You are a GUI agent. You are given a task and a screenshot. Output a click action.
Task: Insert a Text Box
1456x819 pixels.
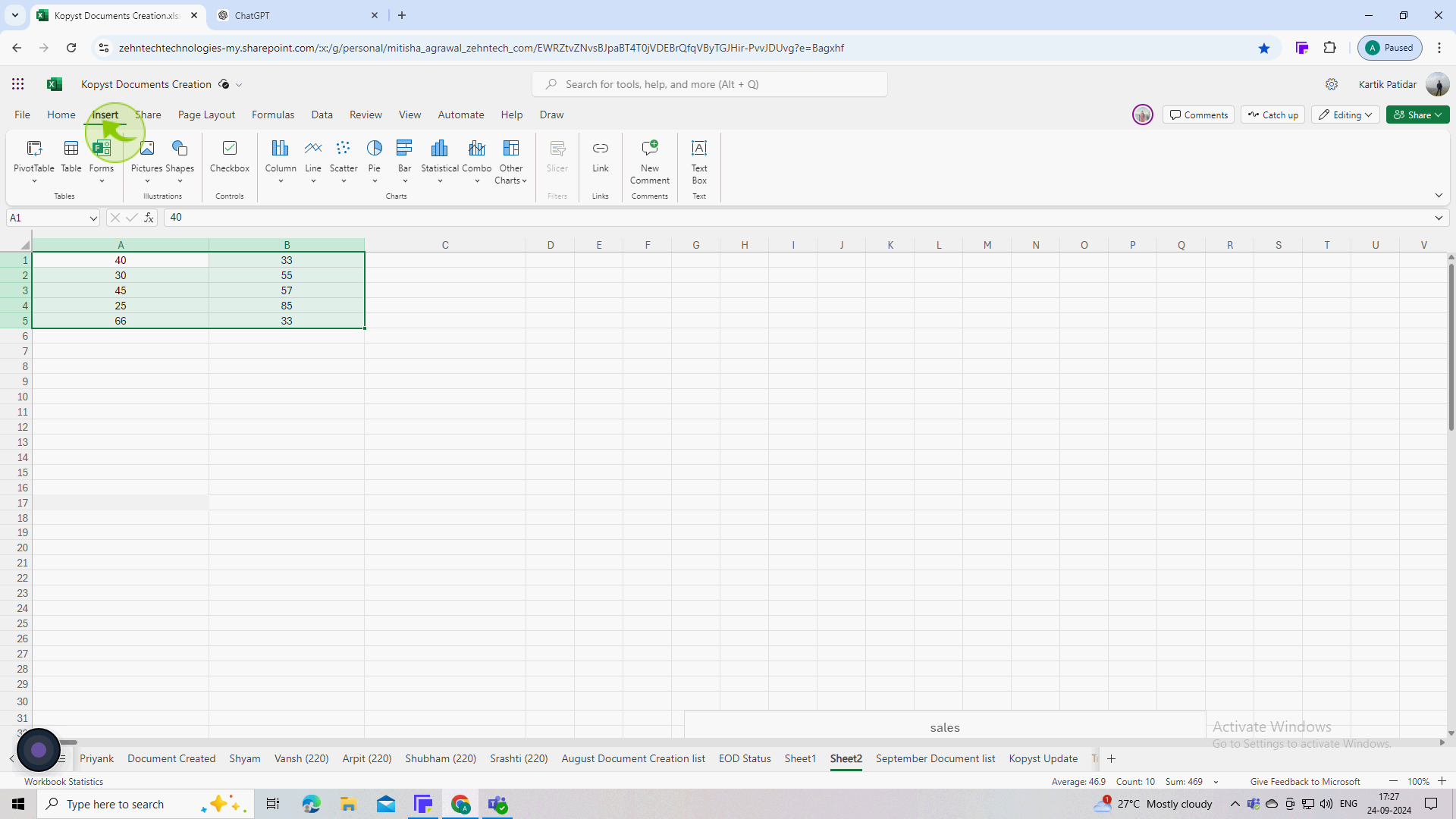[x=699, y=161]
